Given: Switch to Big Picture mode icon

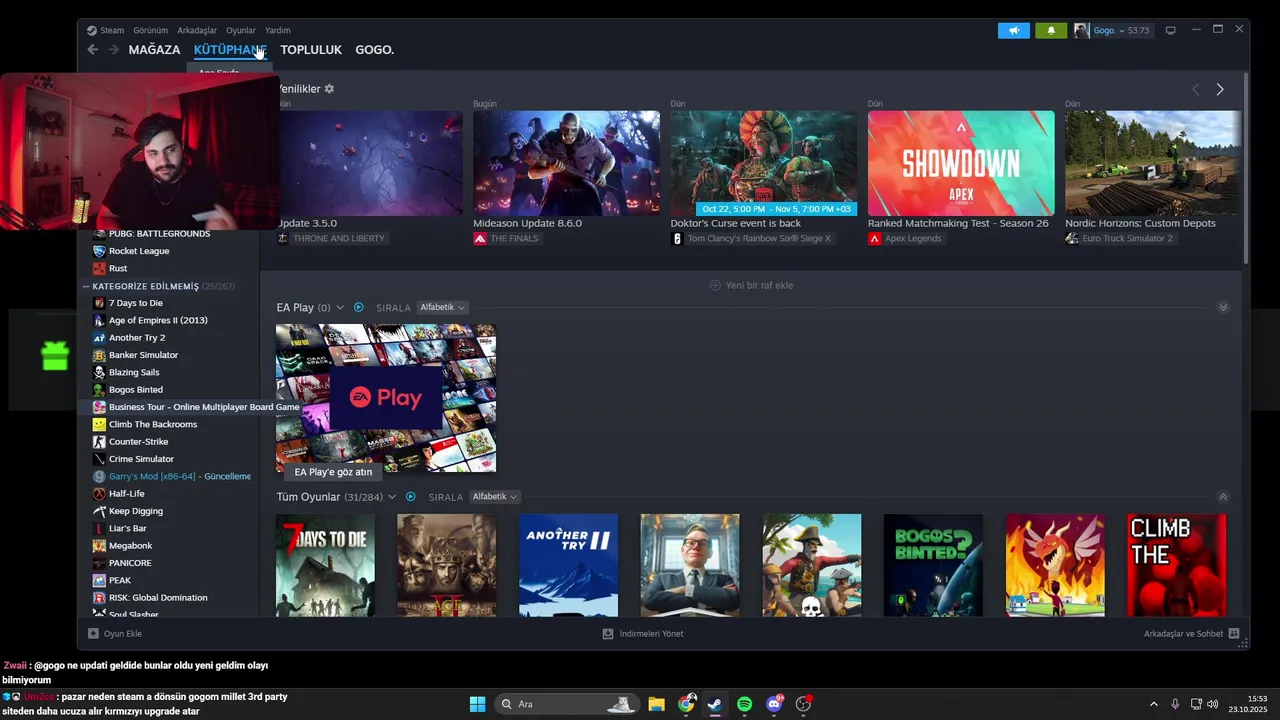Looking at the screenshot, I should click(x=1171, y=31).
